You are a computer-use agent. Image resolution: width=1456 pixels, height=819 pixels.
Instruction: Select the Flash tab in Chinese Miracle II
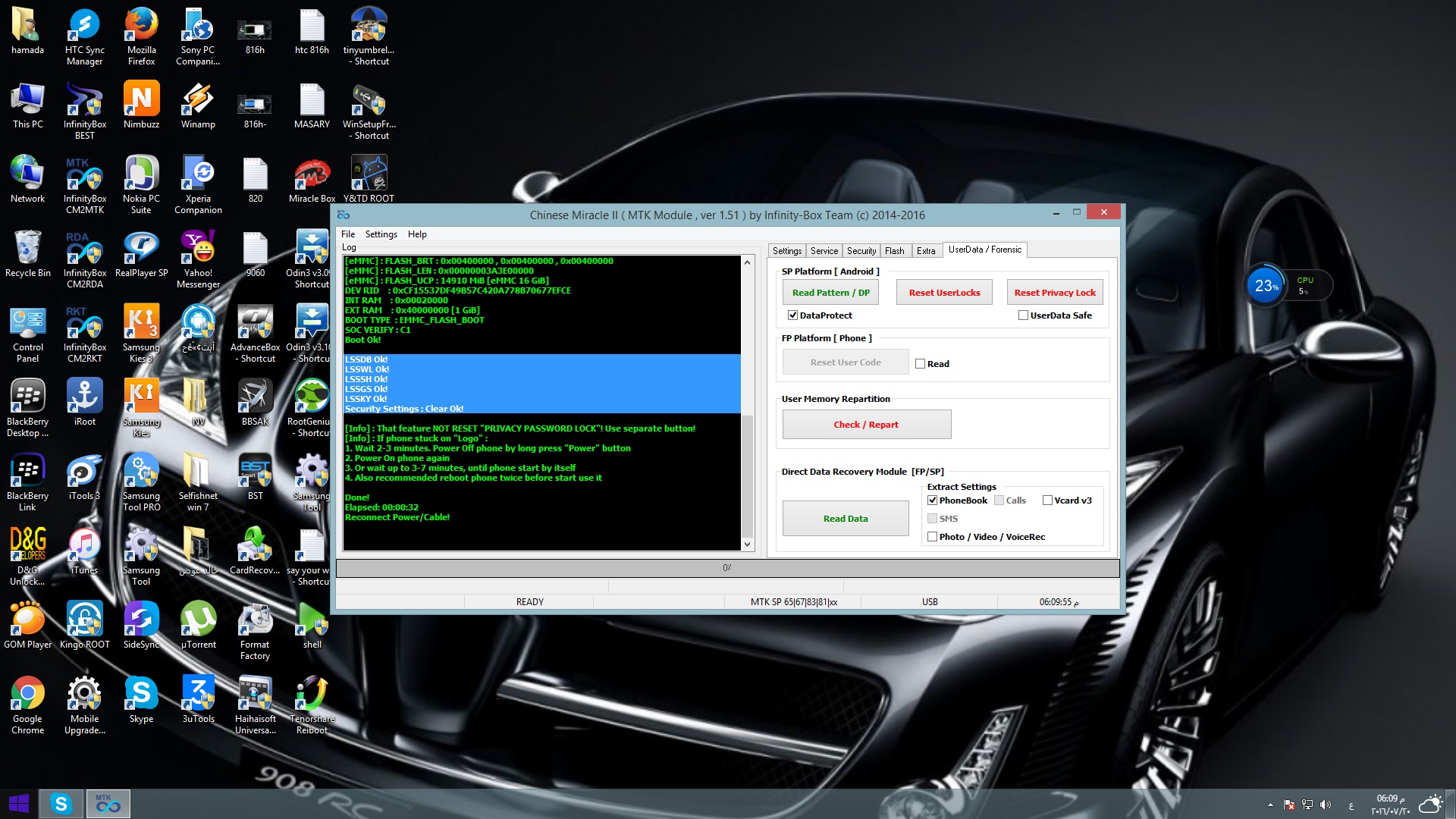coord(894,249)
